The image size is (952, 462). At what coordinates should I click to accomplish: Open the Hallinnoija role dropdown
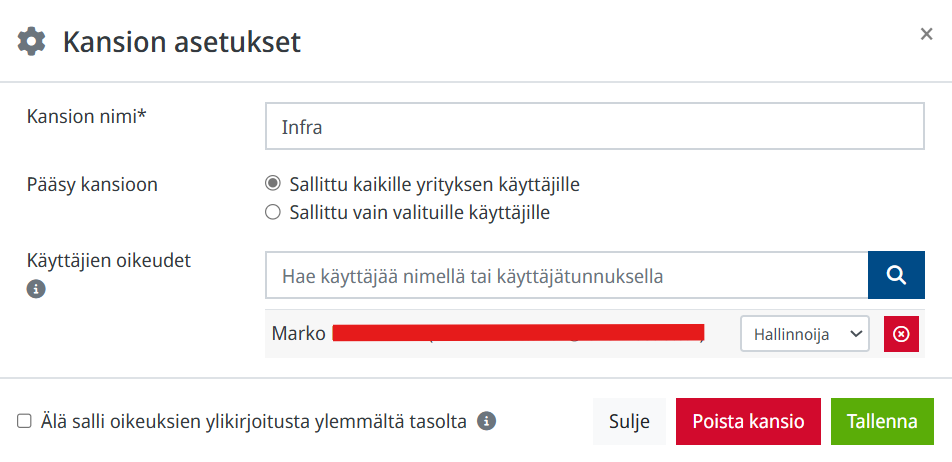coord(804,334)
